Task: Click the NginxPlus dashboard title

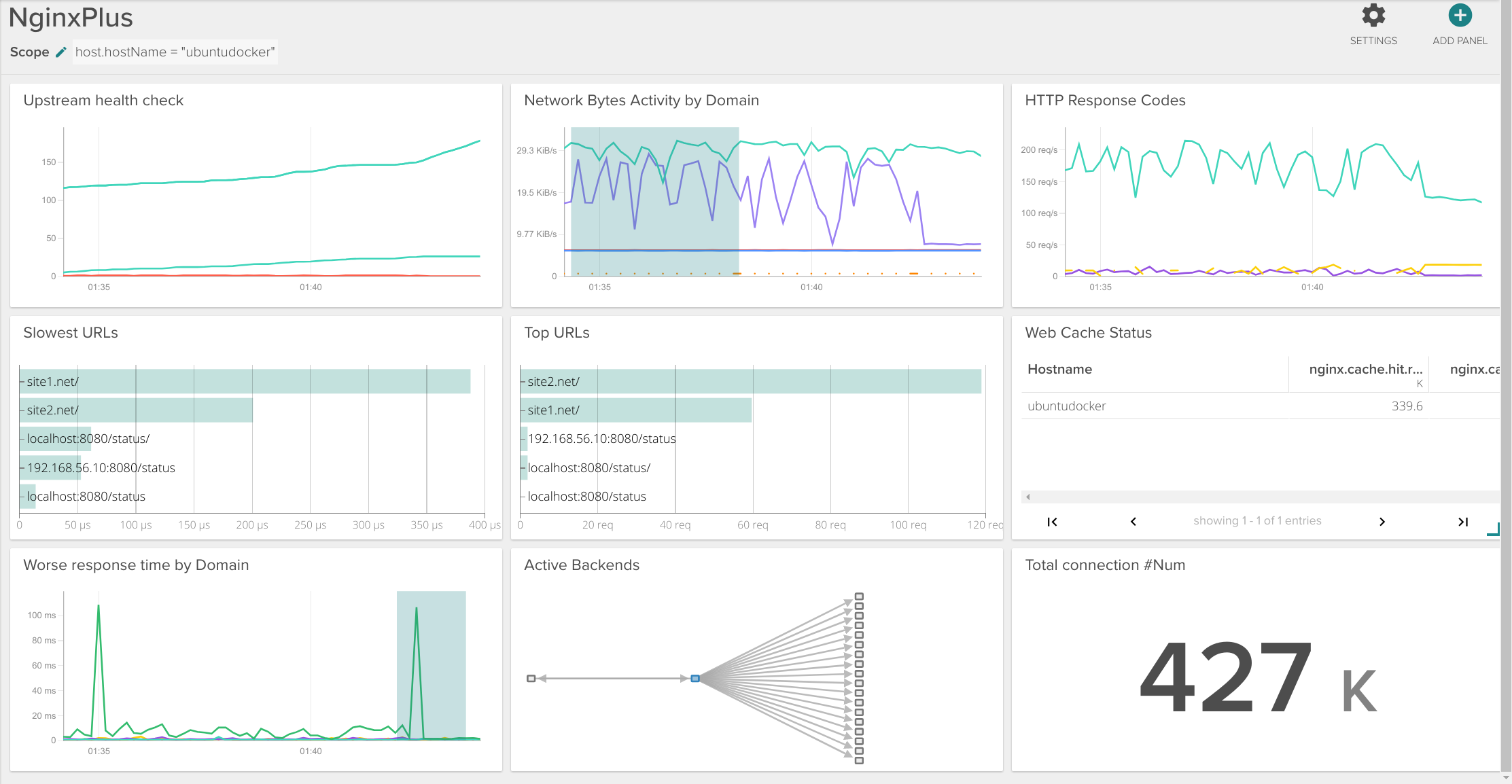Action: click(71, 18)
